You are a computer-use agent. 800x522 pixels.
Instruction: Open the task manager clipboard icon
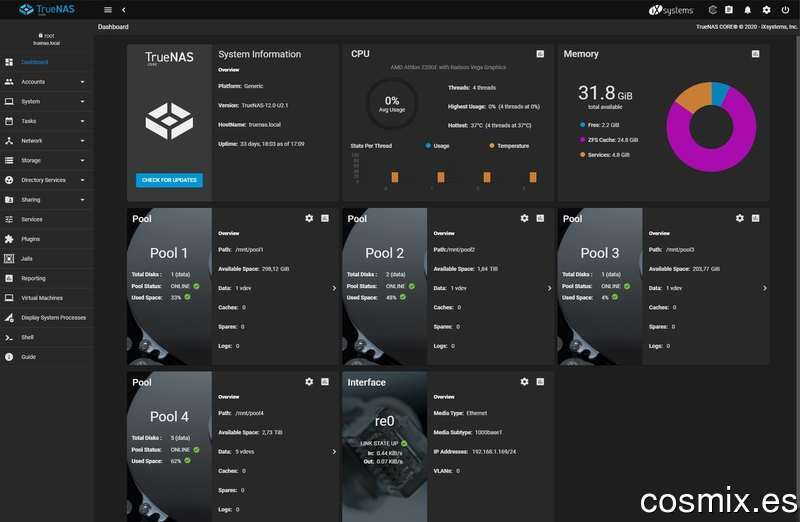point(729,10)
